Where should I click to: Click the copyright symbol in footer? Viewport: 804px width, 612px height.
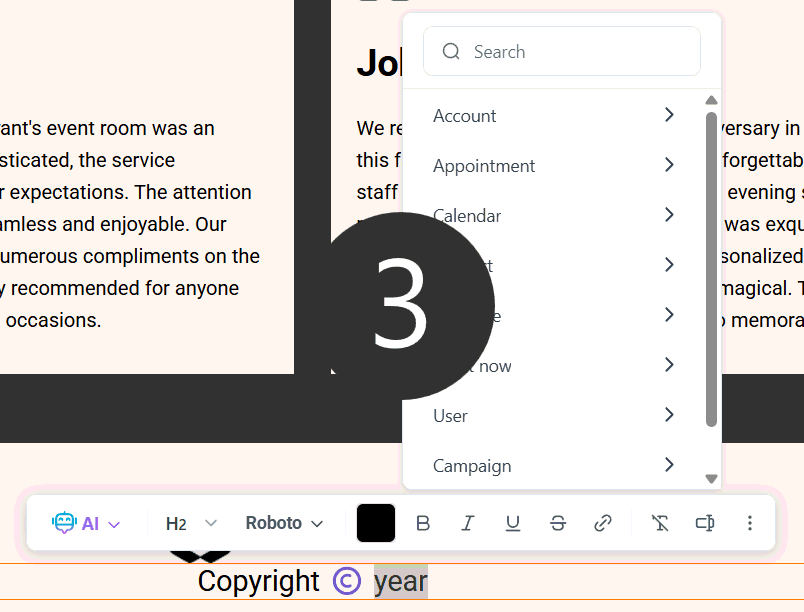347,581
